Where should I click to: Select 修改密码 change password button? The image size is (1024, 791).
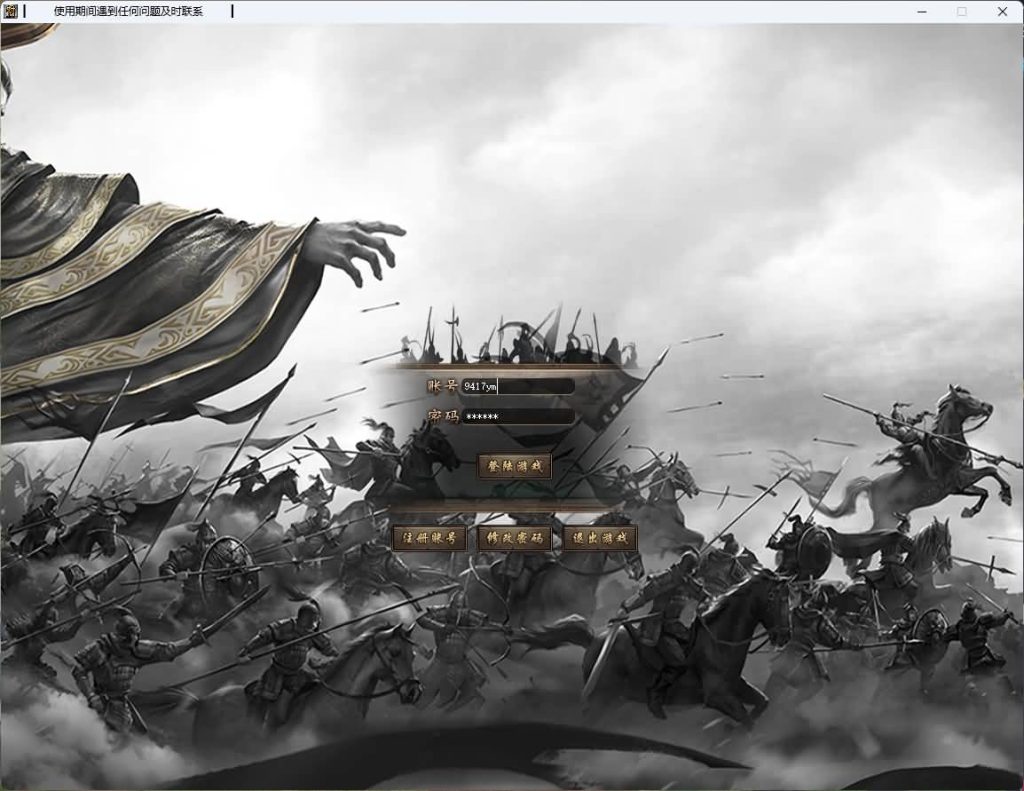pos(515,538)
